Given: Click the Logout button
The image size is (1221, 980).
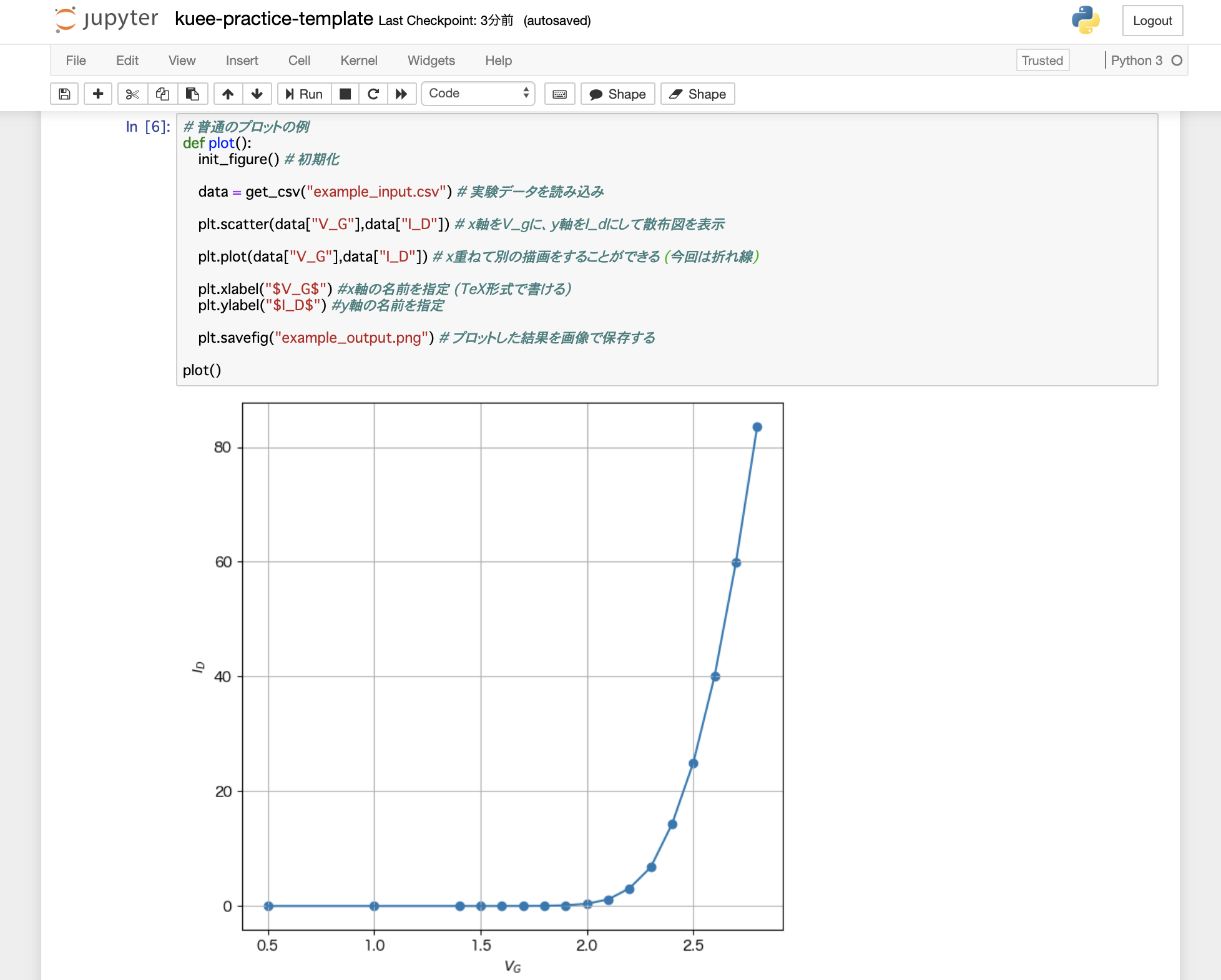Looking at the screenshot, I should point(1152,20).
